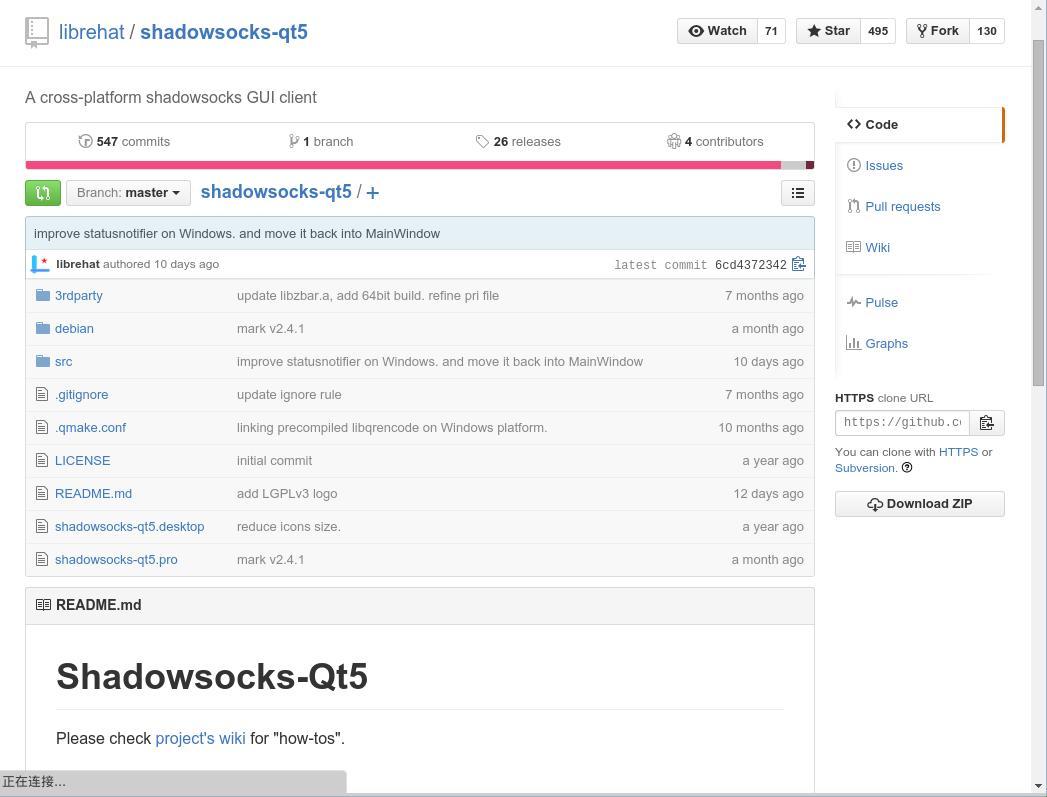The height and width of the screenshot is (797, 1047).
Task: Open the Pull requests tab
Action: click(x=903, y=207)
